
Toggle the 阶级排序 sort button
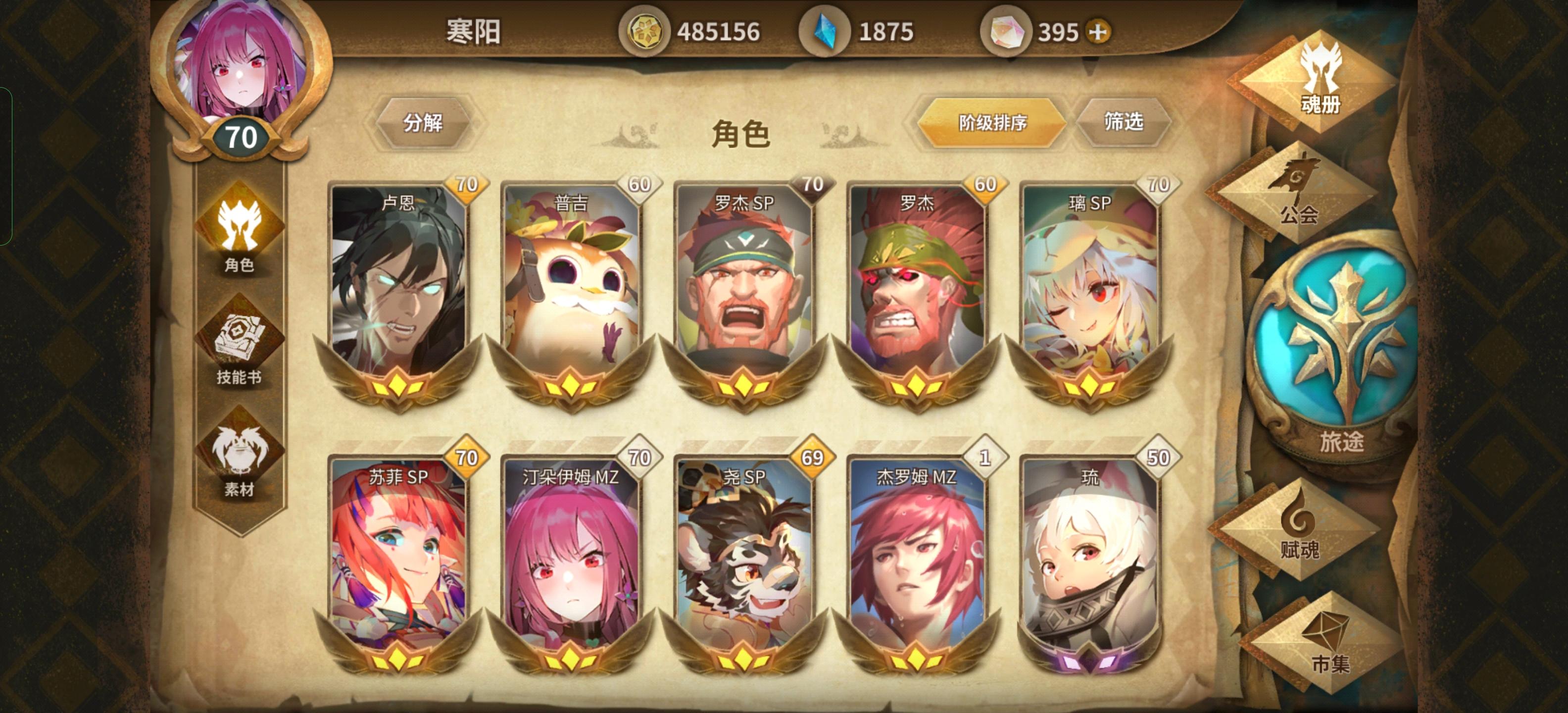[x=992, y=122]
